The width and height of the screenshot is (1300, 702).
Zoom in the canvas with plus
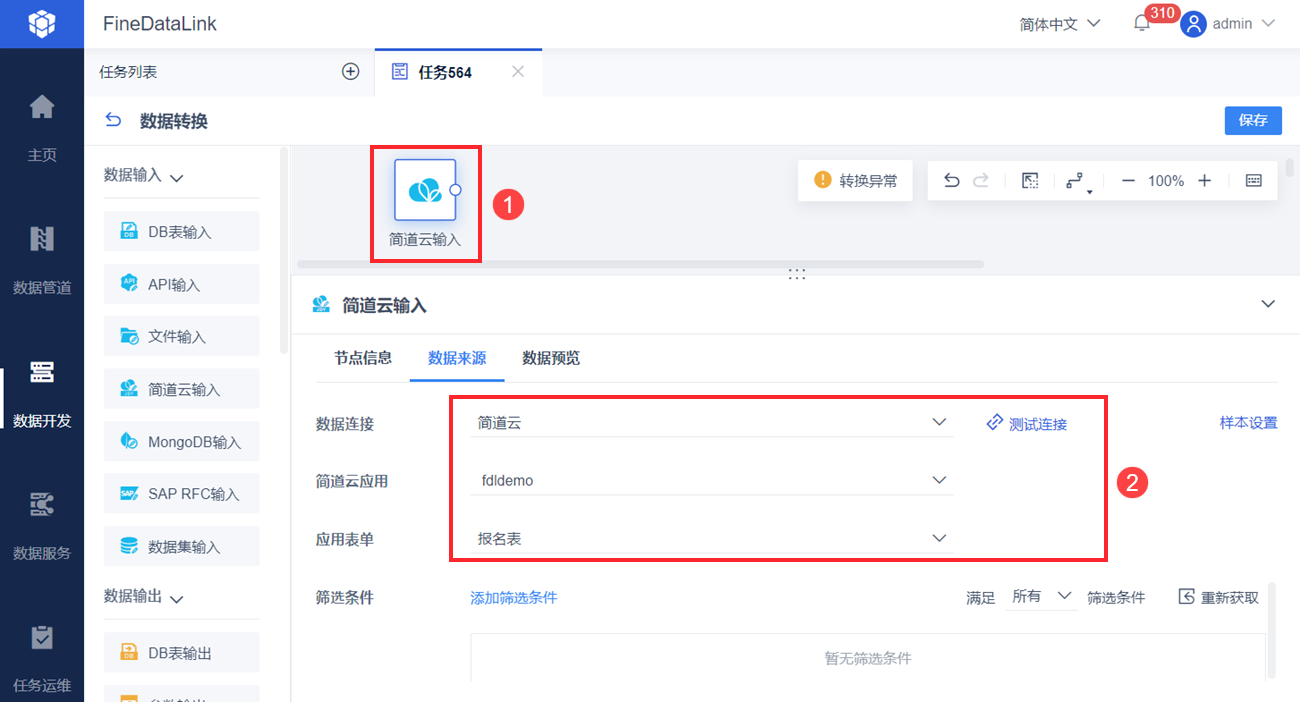(x=1205, y=181)
